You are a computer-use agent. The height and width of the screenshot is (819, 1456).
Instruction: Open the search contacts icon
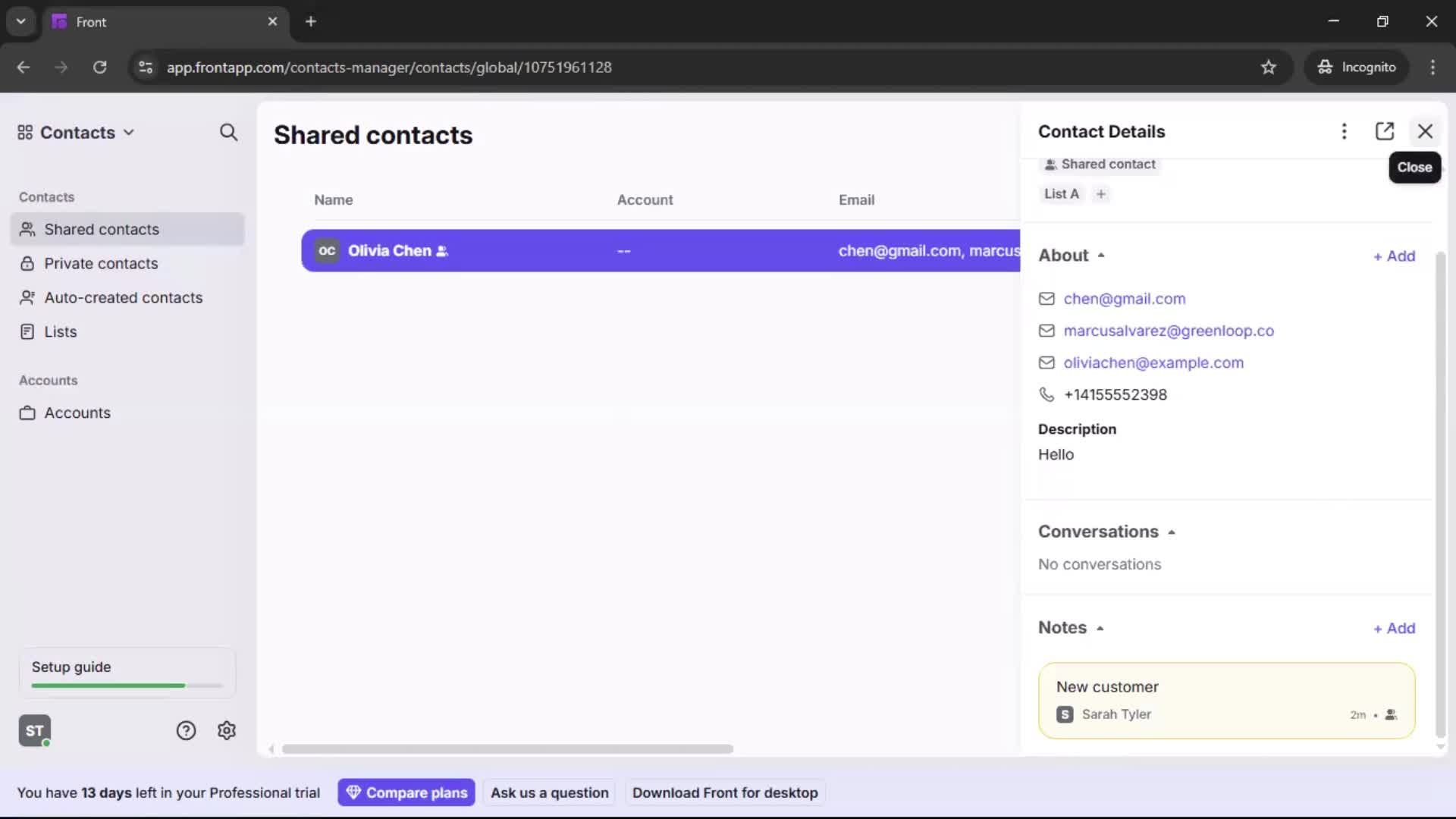[x=228, y=132]
